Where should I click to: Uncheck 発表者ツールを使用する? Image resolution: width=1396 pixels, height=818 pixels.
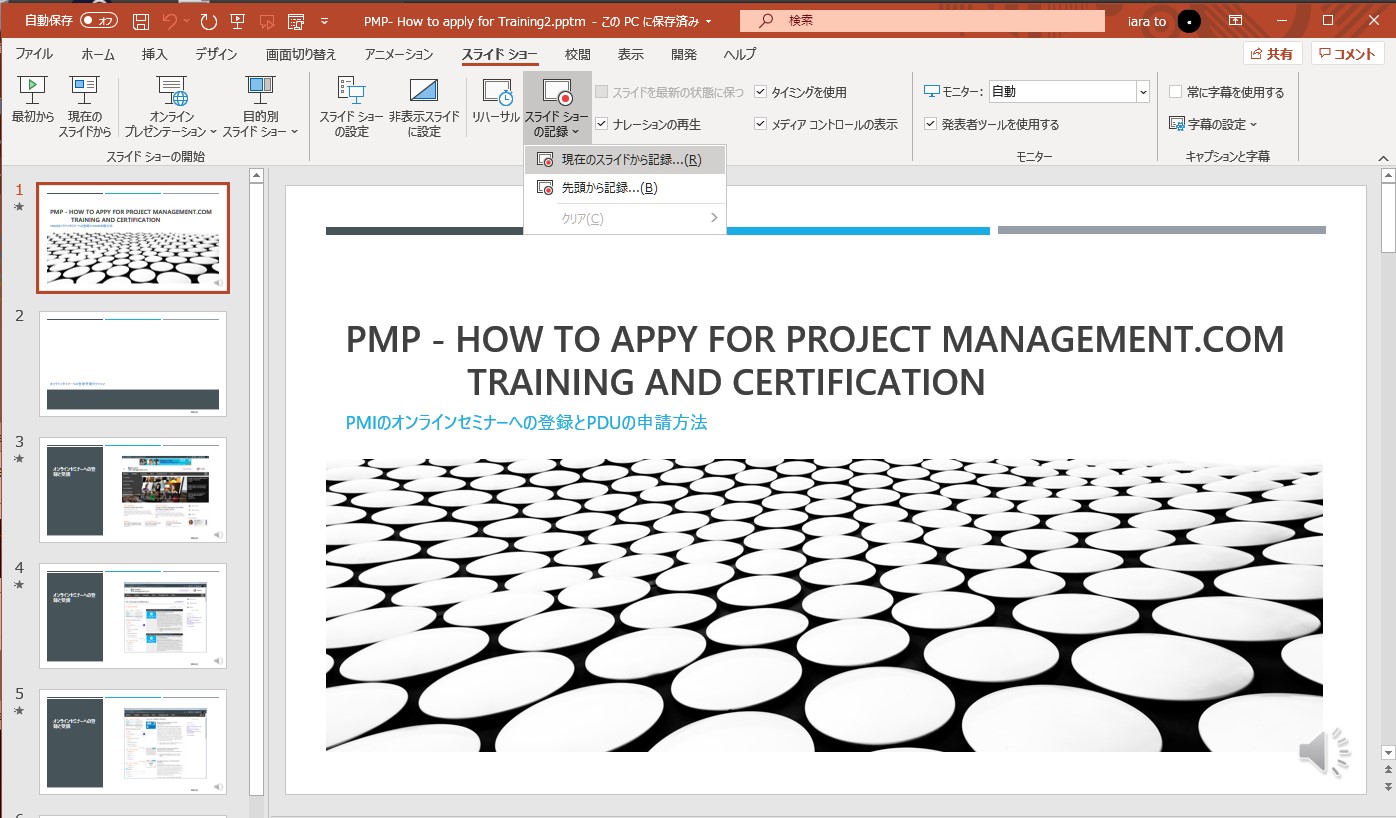pos(931,124)
